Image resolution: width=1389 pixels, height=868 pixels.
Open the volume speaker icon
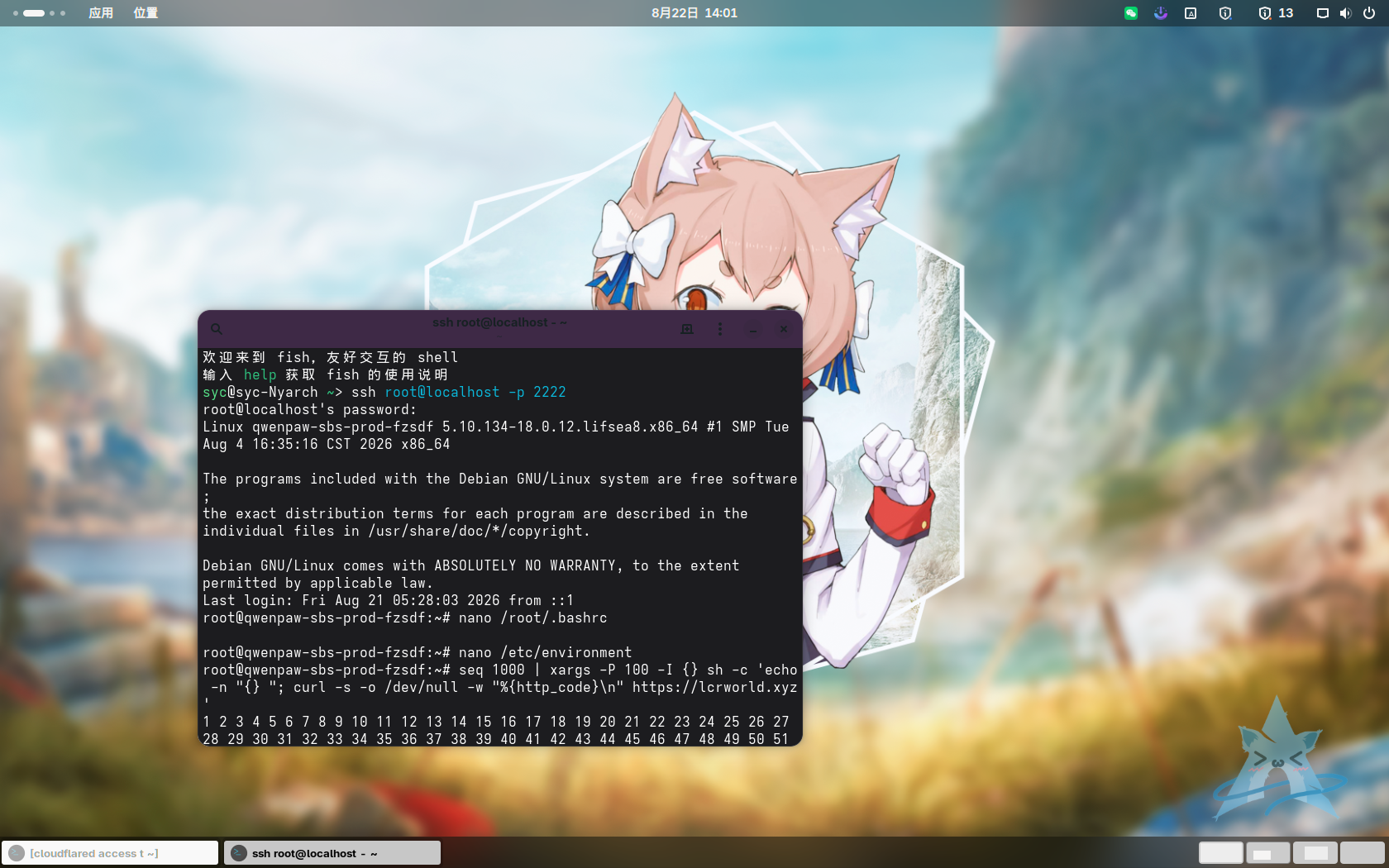point(1346,13)
